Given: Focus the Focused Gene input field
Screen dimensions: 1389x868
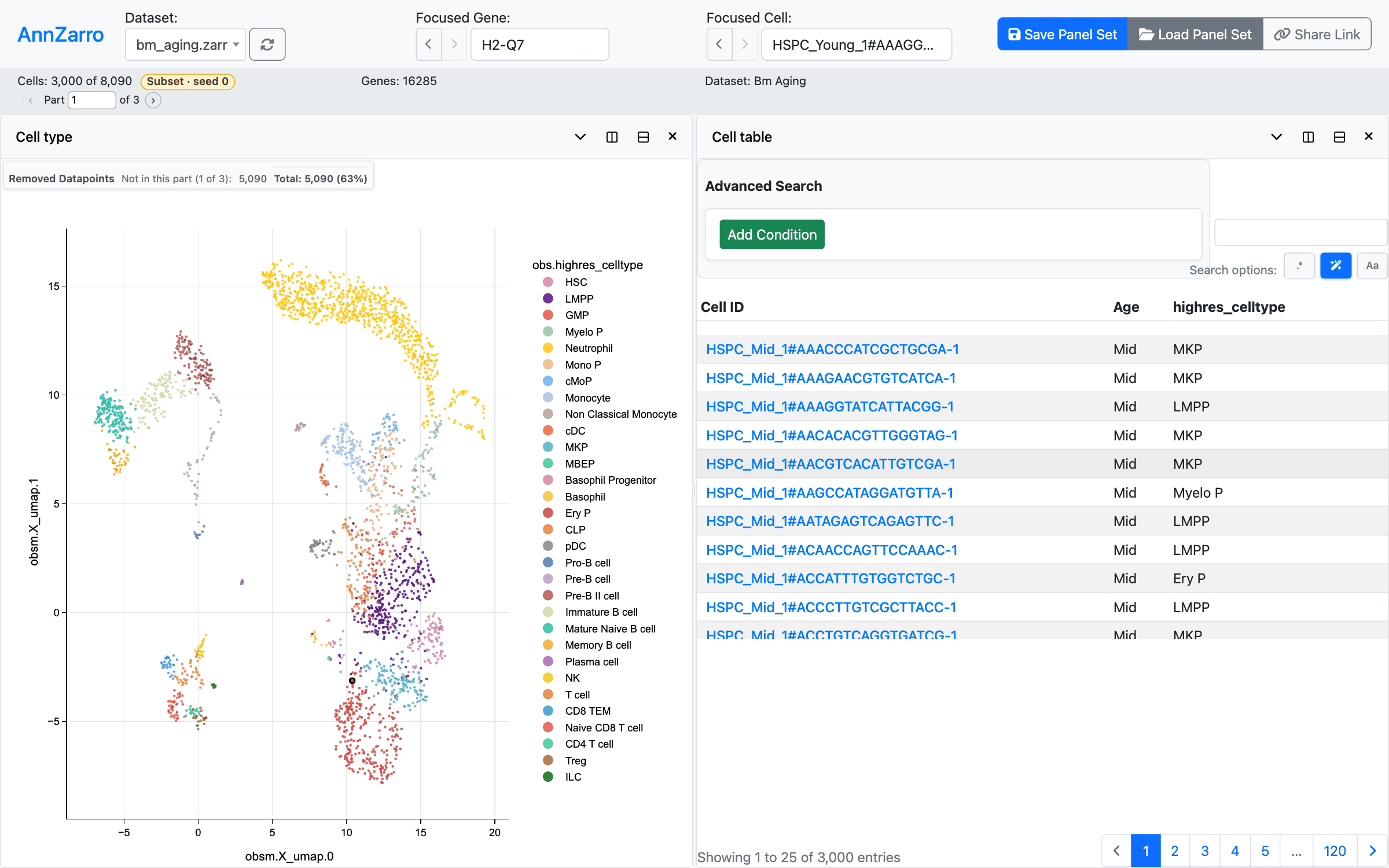Looking at the screenshot, I should pyautogui.click(x=539, y=45).
